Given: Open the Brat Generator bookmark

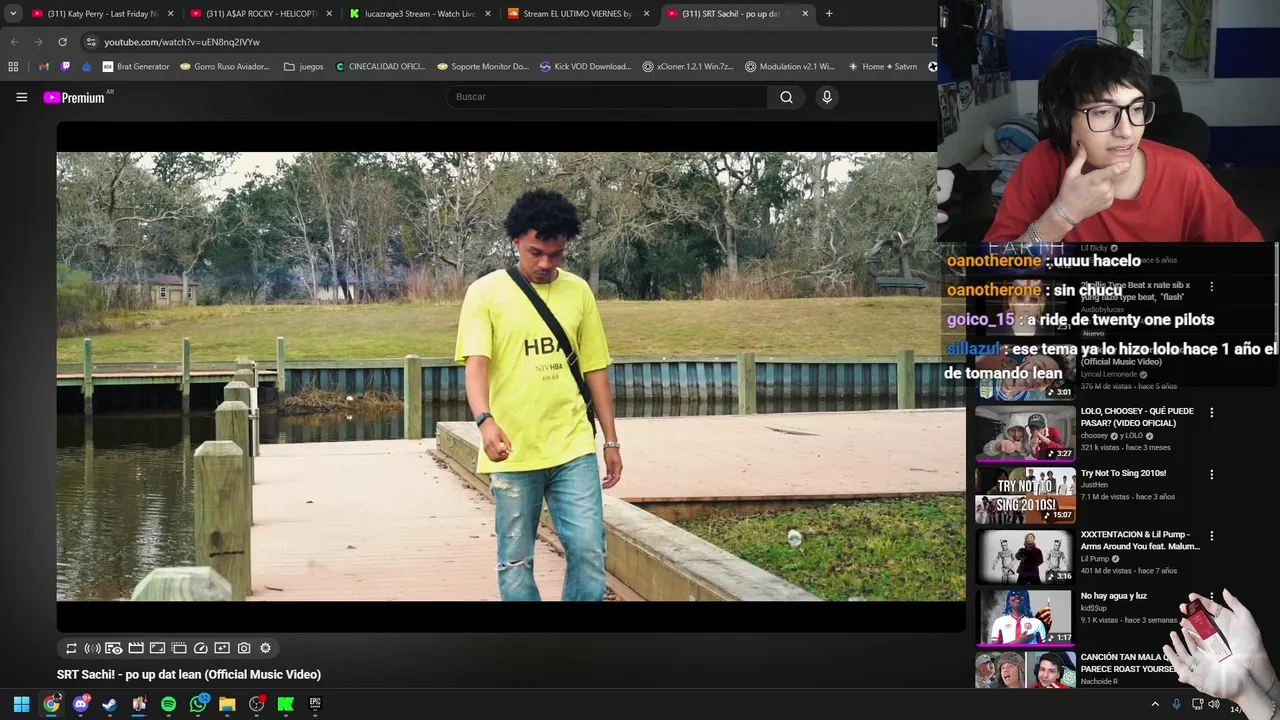Looking at the screenshot, I should [136, 67].
